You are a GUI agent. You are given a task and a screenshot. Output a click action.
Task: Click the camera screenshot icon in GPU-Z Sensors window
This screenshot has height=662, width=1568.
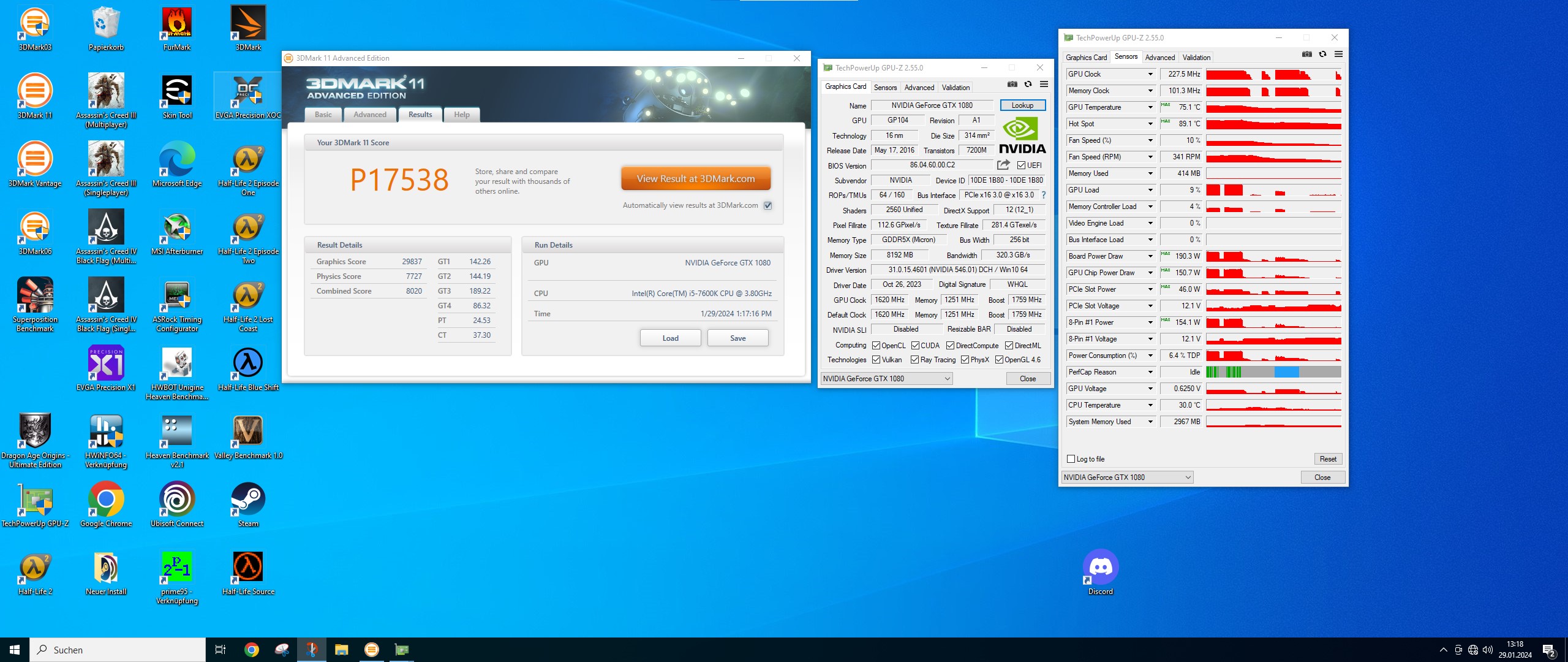click(1306, 54)
